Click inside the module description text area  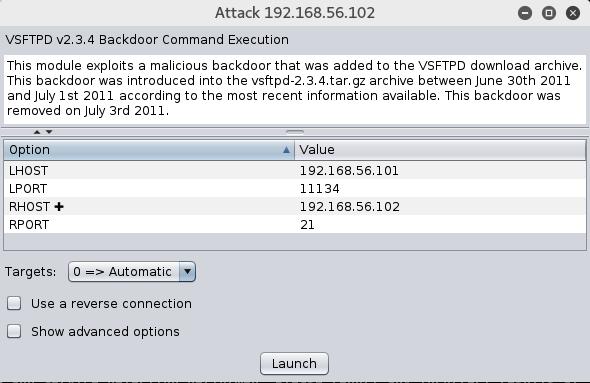click(295, 89)
